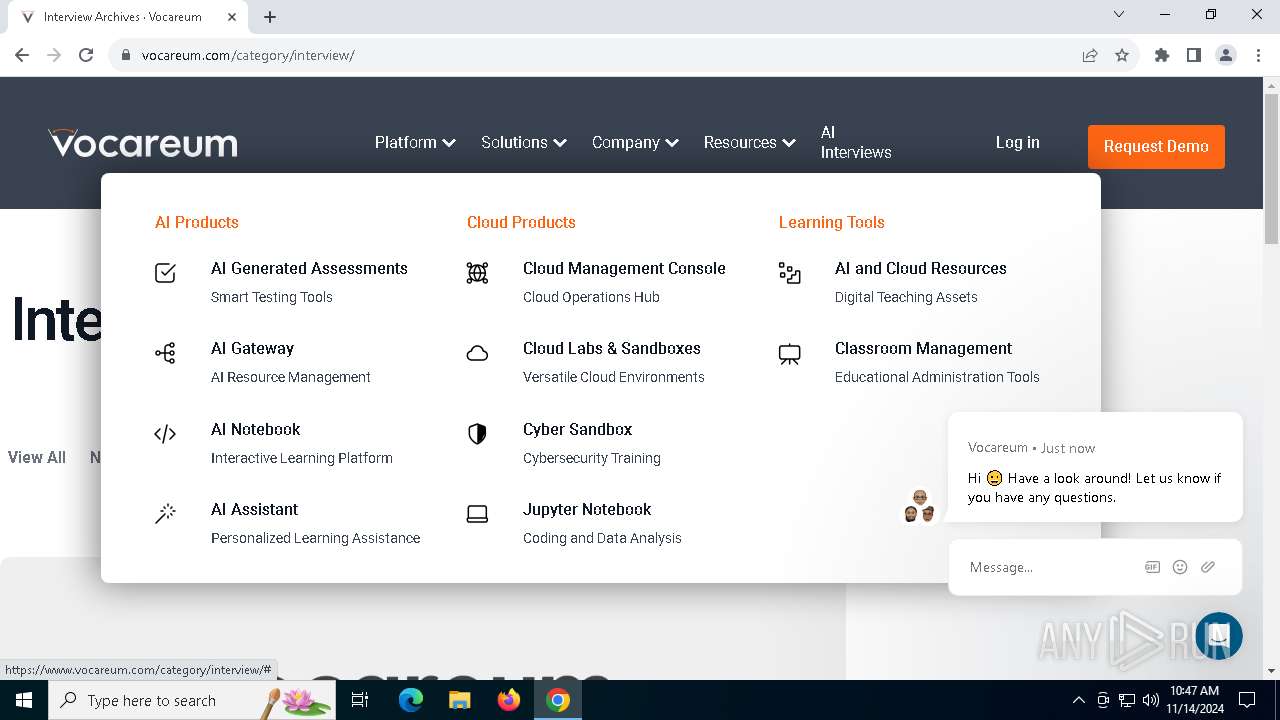Open AI and Cloud Resources link
The height and width of the screenshot is (720, 1280).
pos(921,268)
